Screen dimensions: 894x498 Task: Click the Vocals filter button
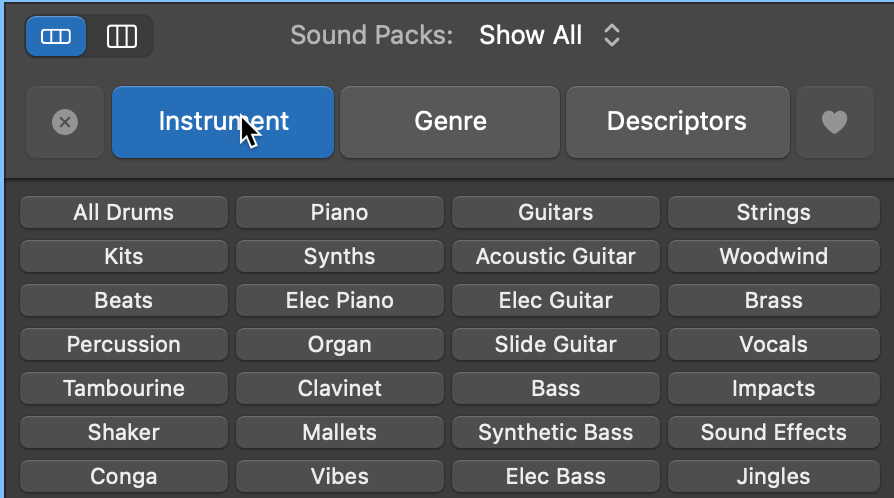click(x=773, y=344)
